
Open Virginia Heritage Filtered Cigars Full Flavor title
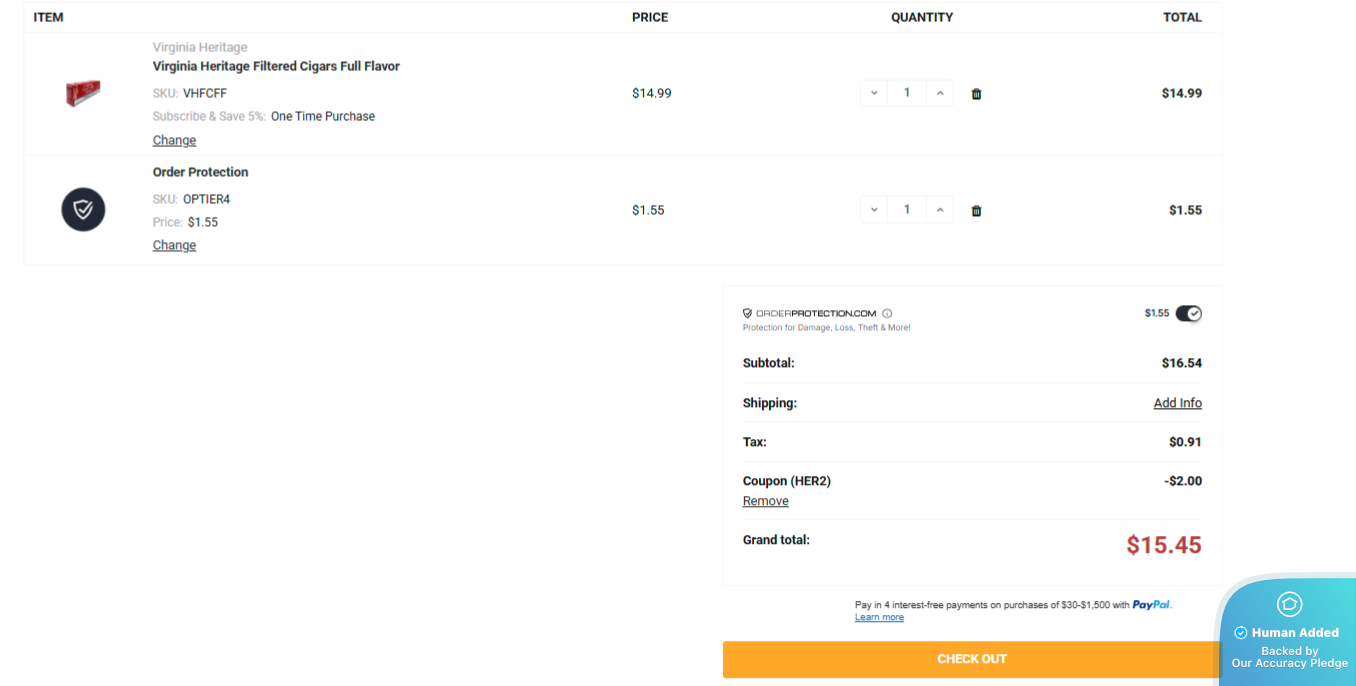coord(276,66)
